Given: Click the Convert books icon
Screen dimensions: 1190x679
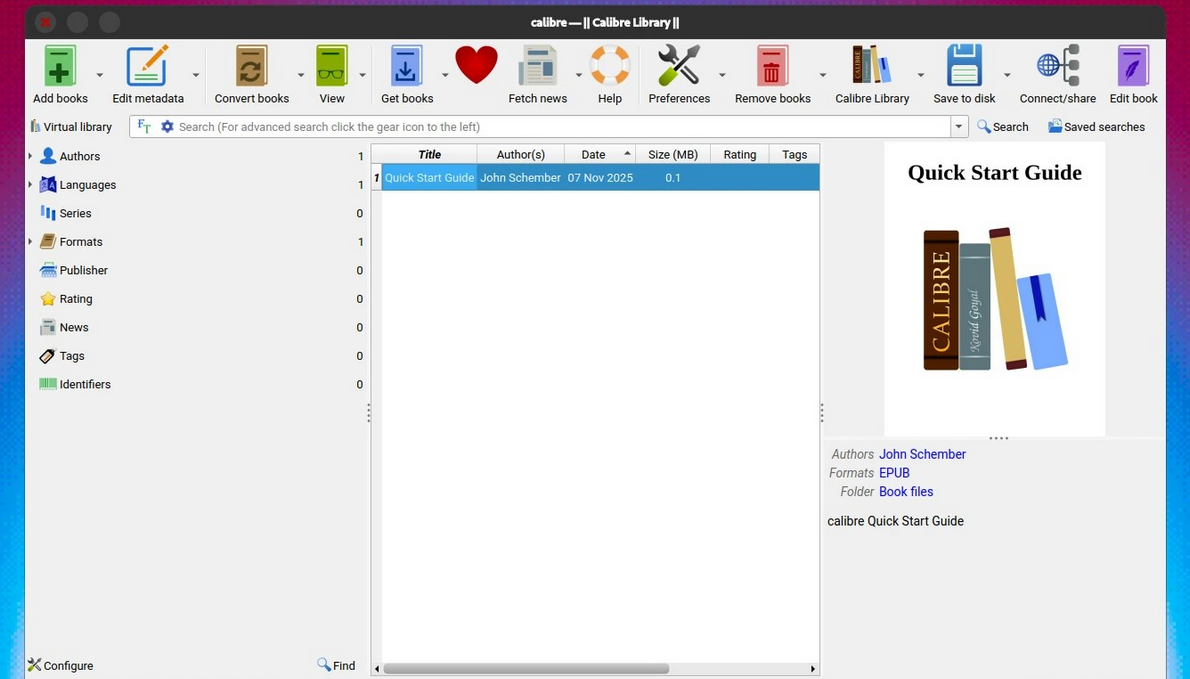Looking at the screenshot, I should point(251,68).
